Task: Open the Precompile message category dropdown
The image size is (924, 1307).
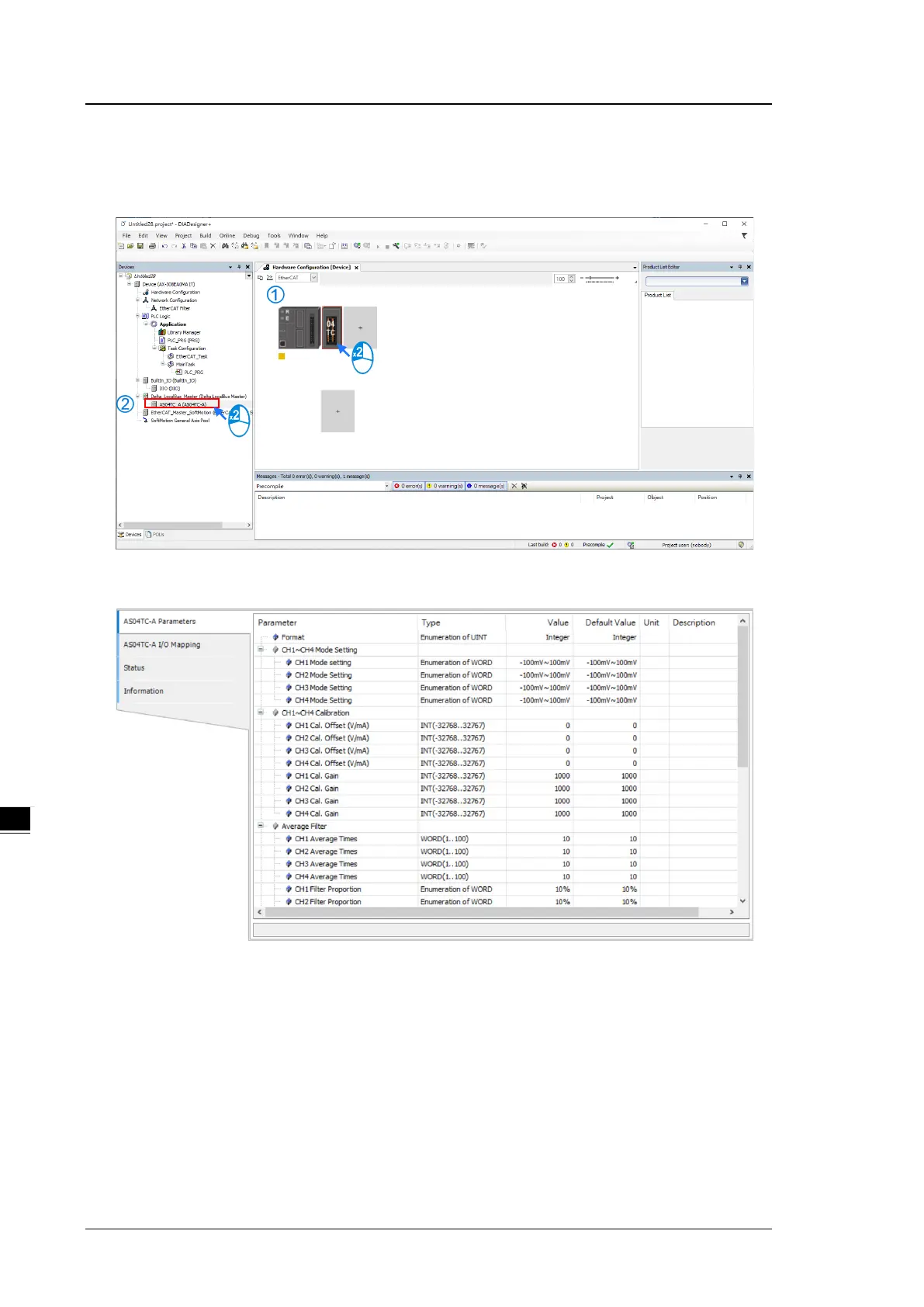Action: pyautogui.click(x=387, y=486)
